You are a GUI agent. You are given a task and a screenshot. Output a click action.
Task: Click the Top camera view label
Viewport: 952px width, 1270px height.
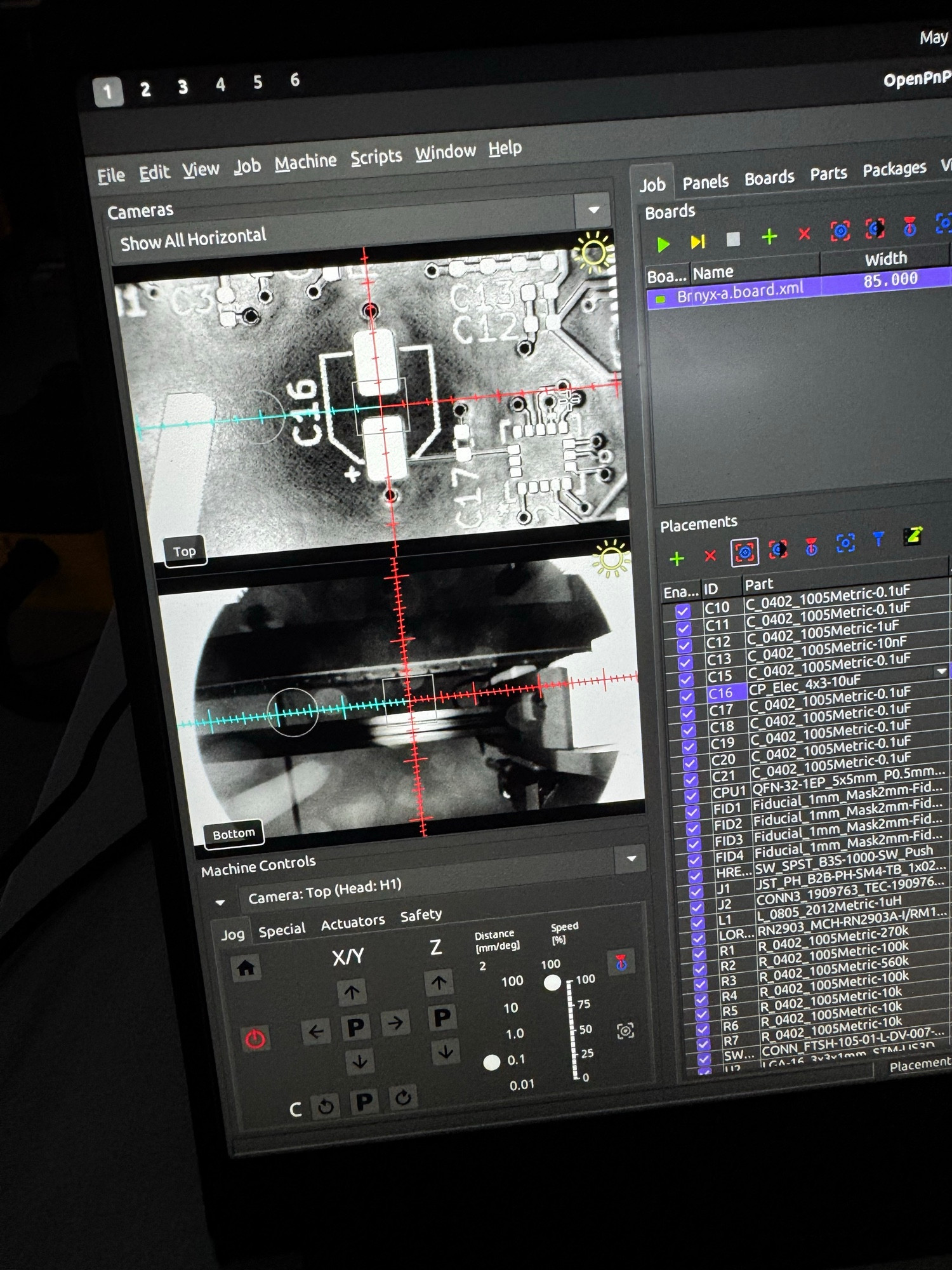coord(185,552)
